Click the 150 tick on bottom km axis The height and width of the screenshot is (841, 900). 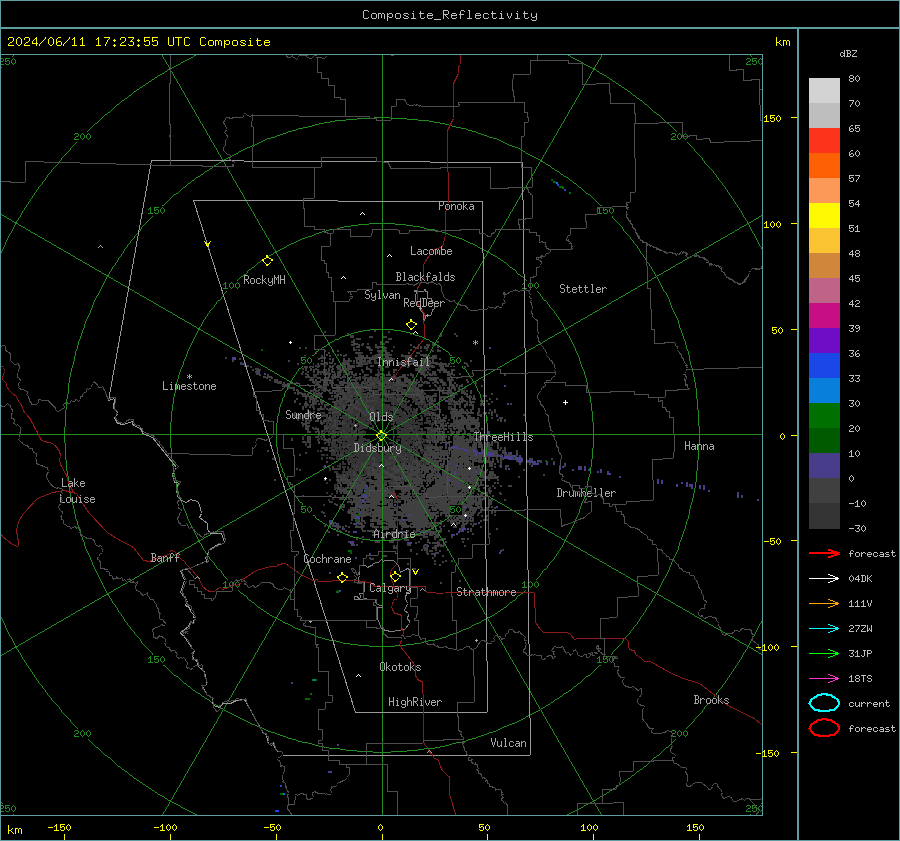pos(695,827)
